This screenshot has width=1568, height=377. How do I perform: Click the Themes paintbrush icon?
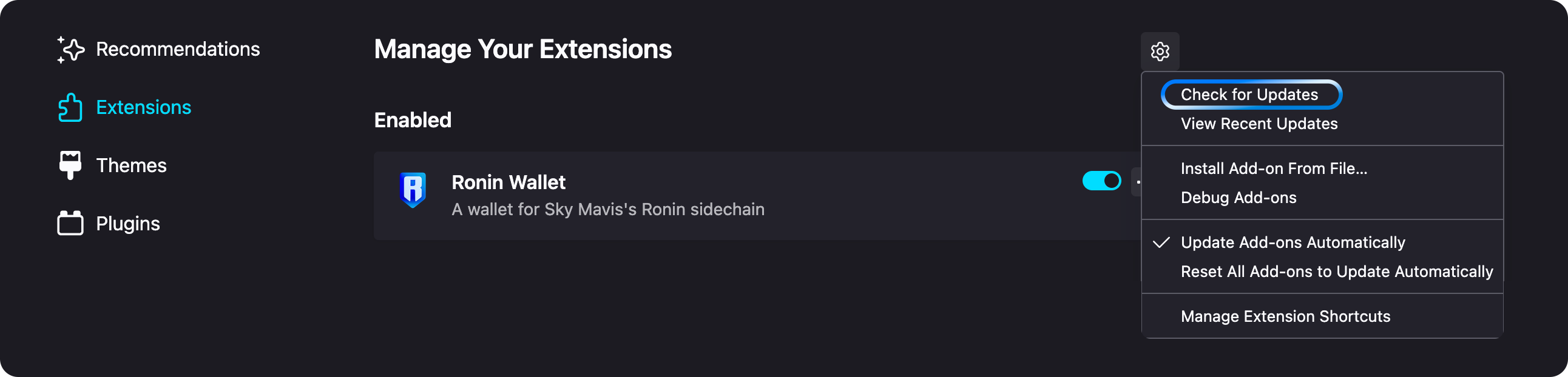click(70, 165)
